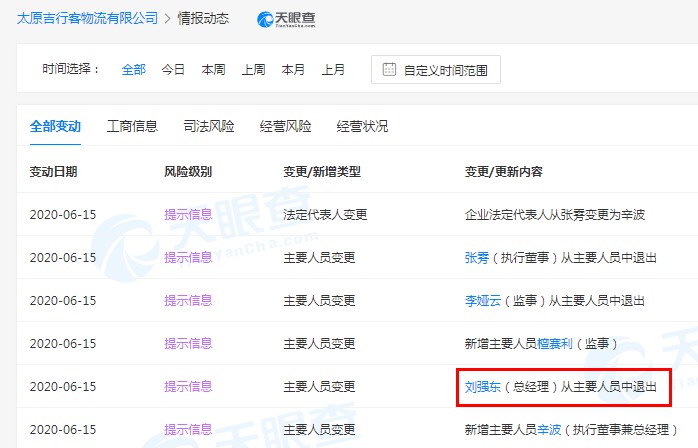
Task: Open the 张秀 person link
Action: click(477, 257)
